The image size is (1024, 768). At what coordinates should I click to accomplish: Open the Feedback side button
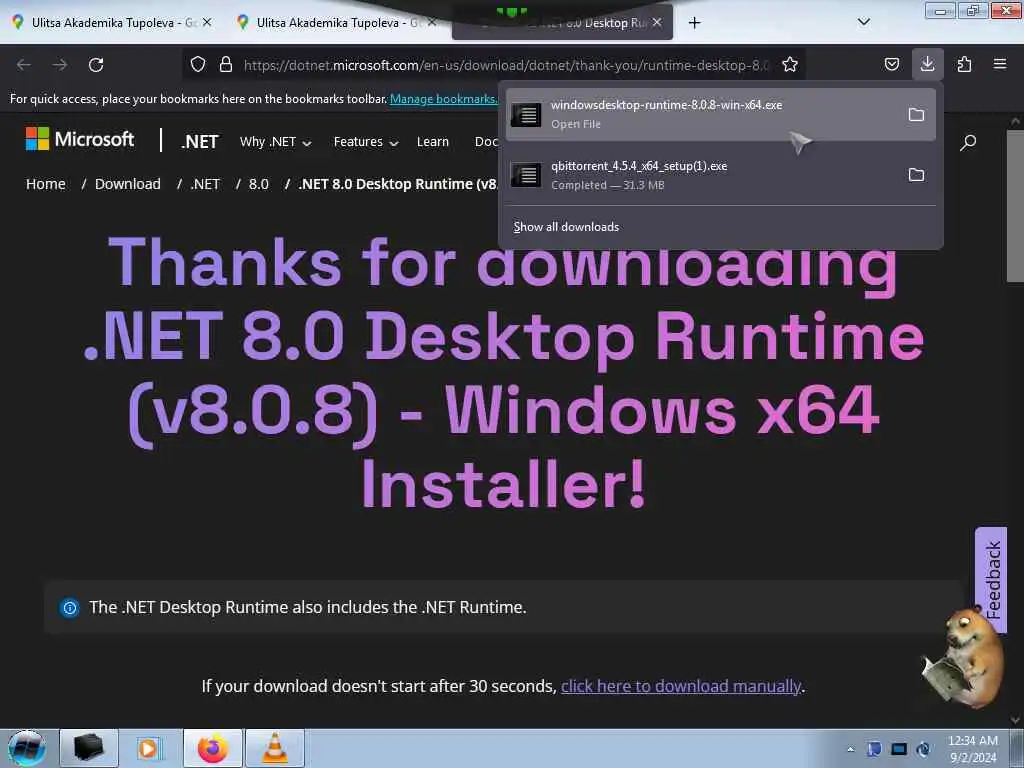click(991, 580)
